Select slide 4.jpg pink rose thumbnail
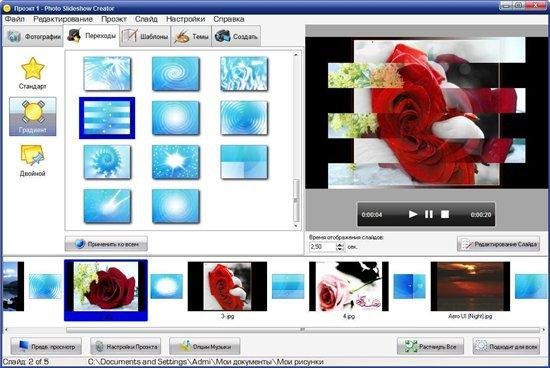 coord(349,286)
